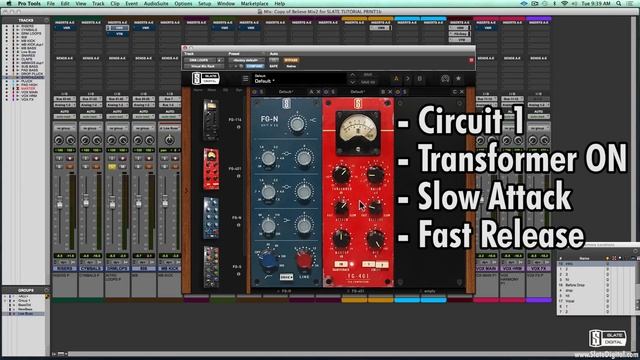
Task: Toggle the SAFE button in plugin header
Action: [273, 66]
